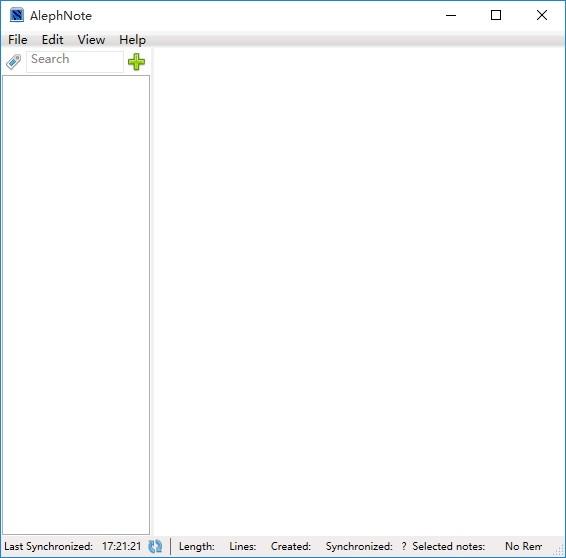This screenshot has height=558, width=566.
Task: Click the window resize grip in status bar corner
Action: (559, 550)
